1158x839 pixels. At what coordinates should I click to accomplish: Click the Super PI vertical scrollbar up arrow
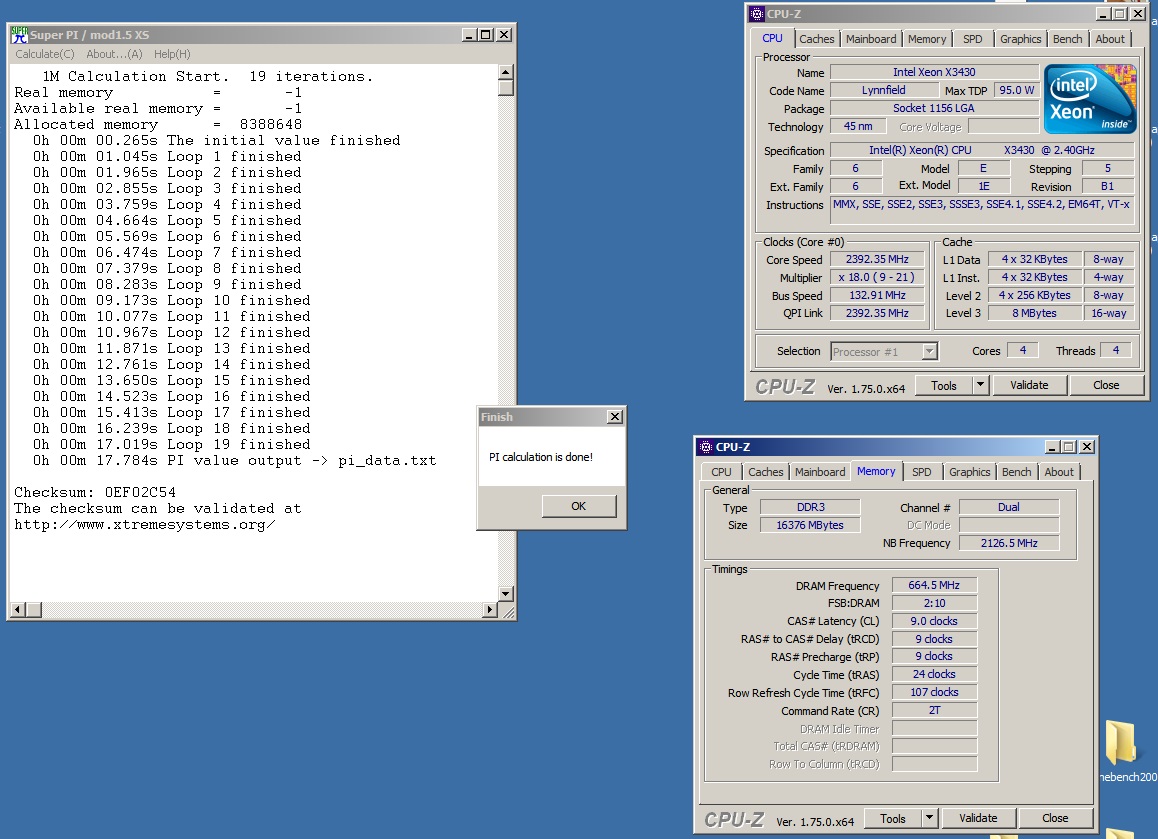[506, 72]
